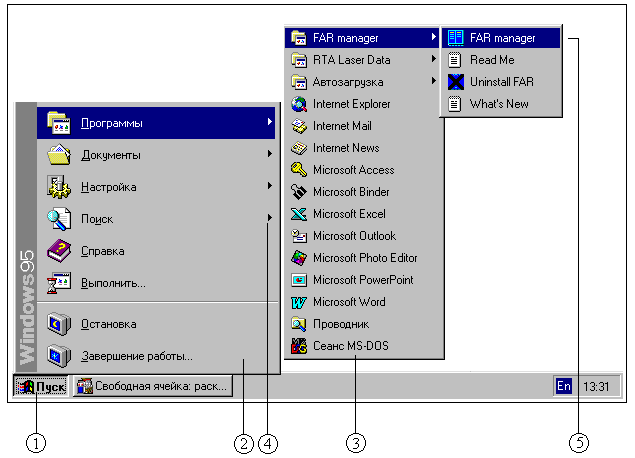Click the Проводник label
This screenshot has width=635, height=458.
coord(341,324)
